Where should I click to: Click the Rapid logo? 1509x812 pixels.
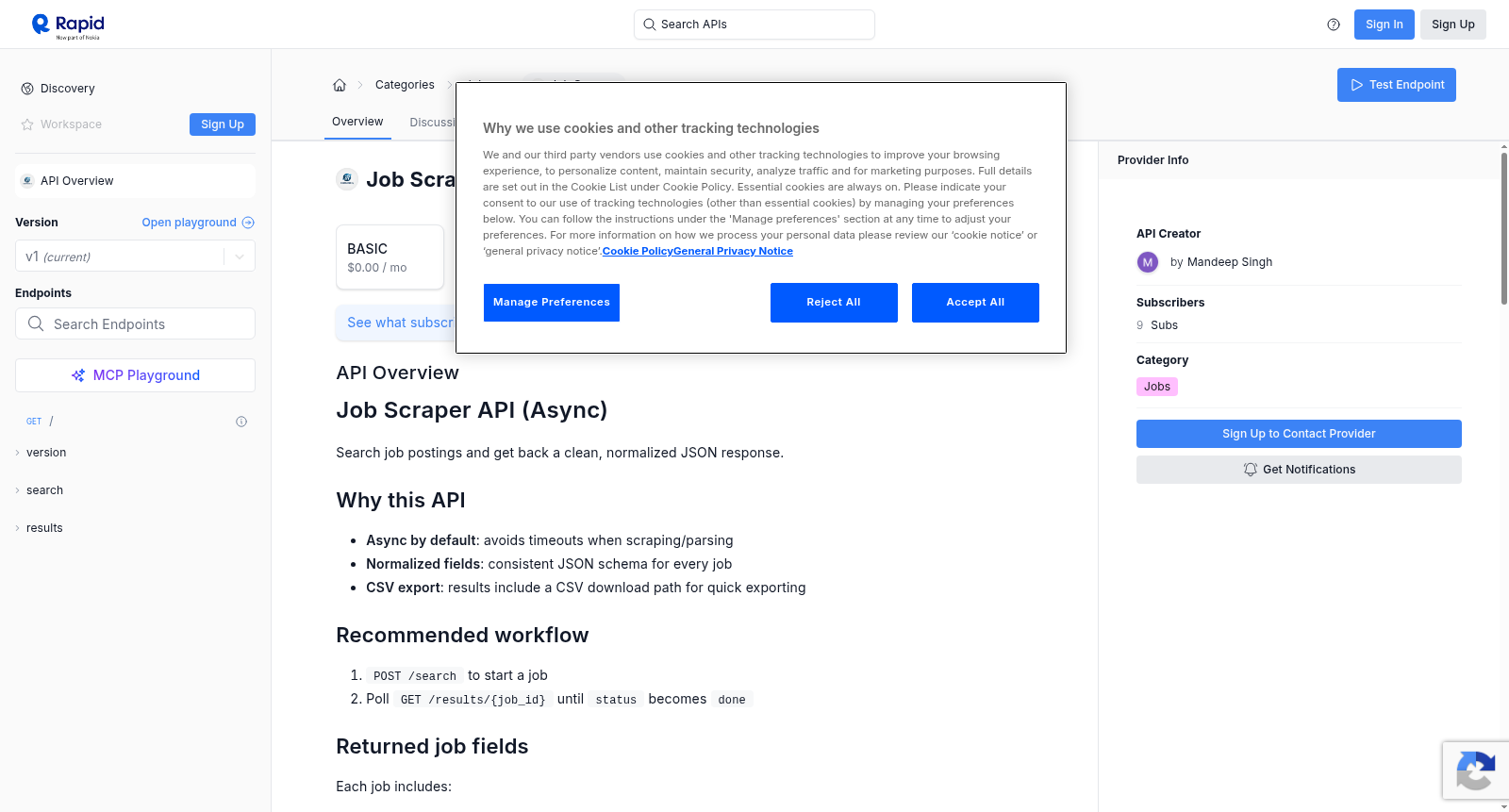[x=68, y=25]
